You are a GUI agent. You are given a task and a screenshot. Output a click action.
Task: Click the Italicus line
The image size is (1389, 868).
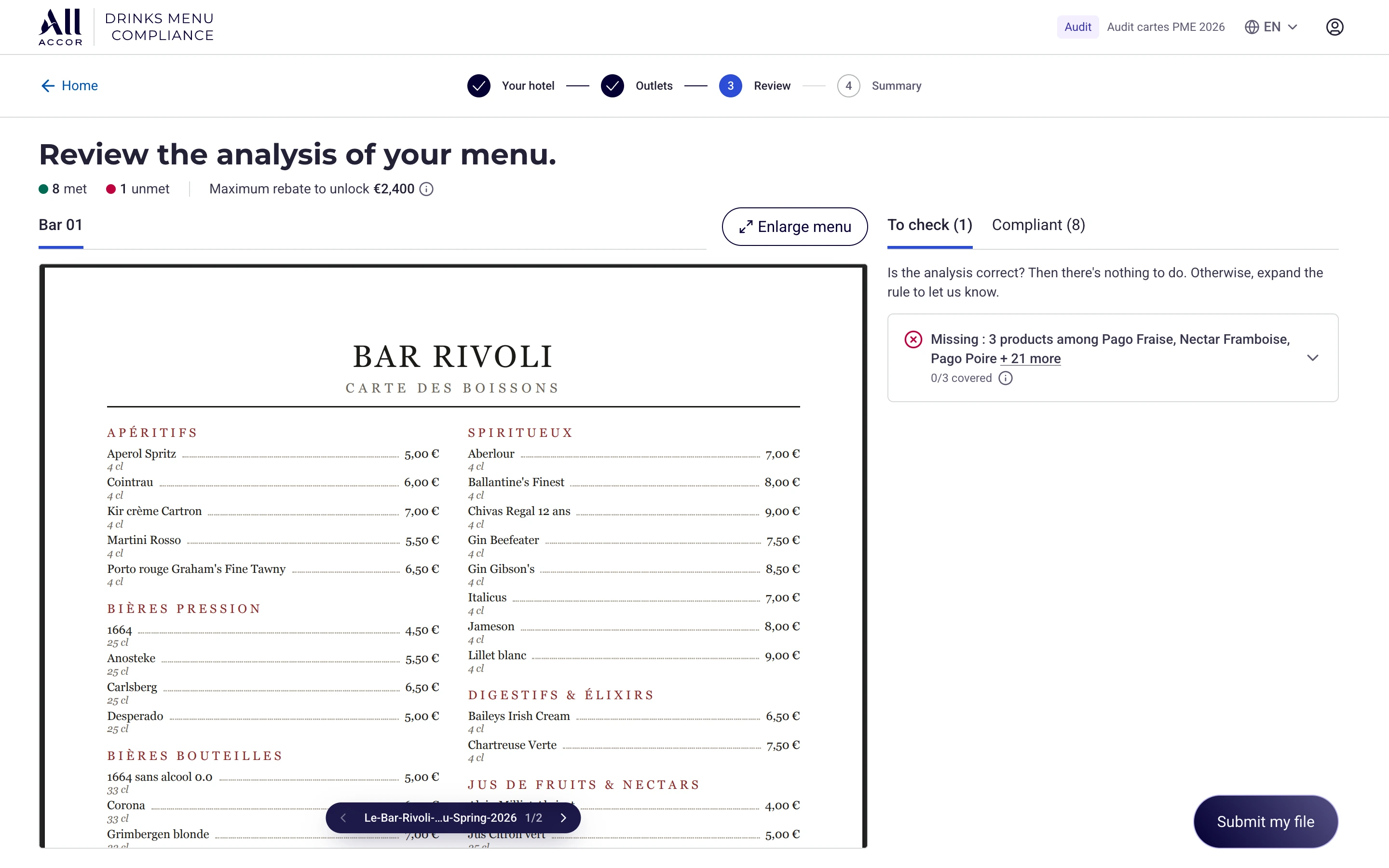click(634, 597)
